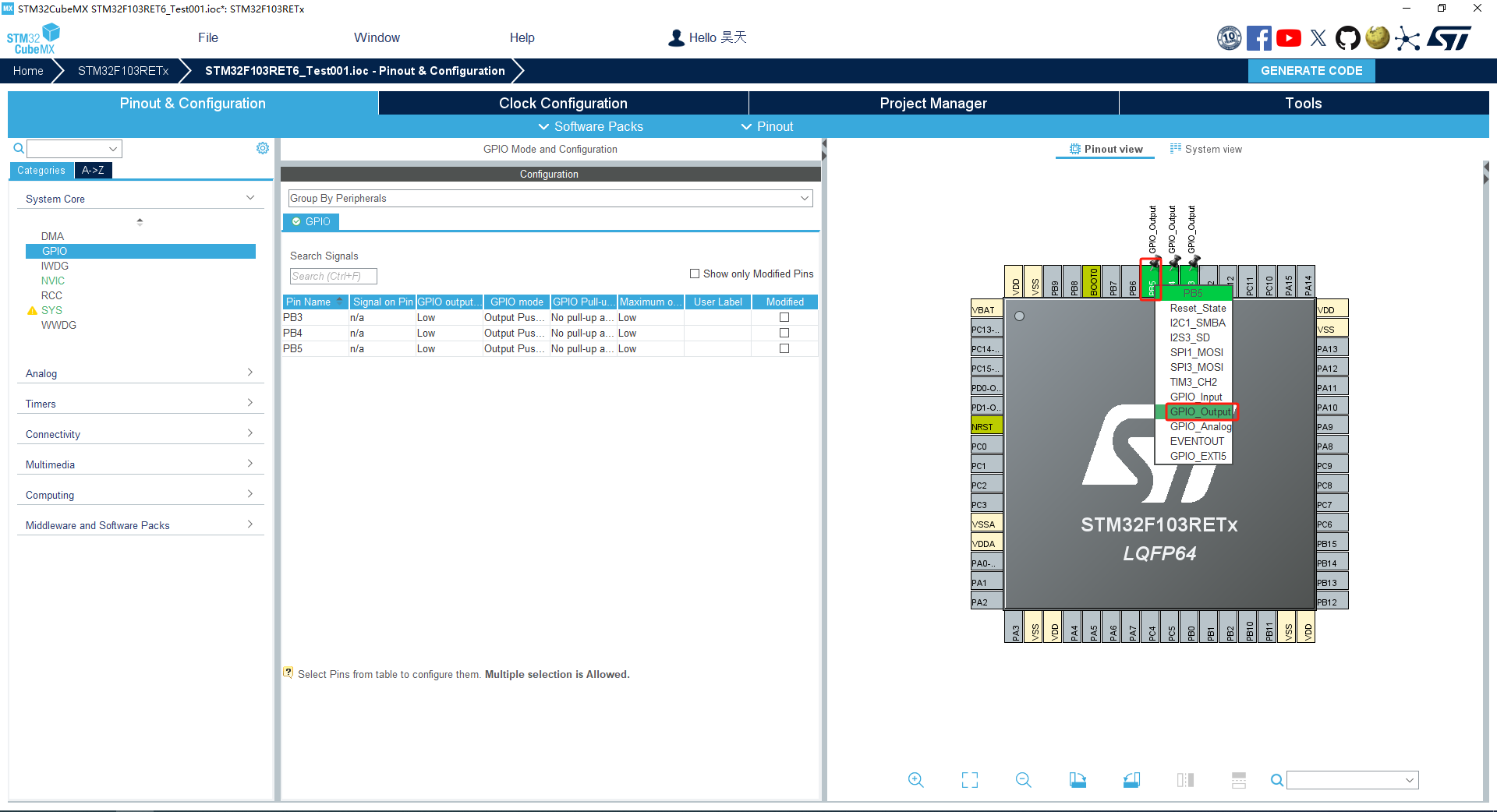Screen dimensions: 1497x812
Task: Toggle Modified checkbox for PB5 row
Action: click(x=784, y=348)
